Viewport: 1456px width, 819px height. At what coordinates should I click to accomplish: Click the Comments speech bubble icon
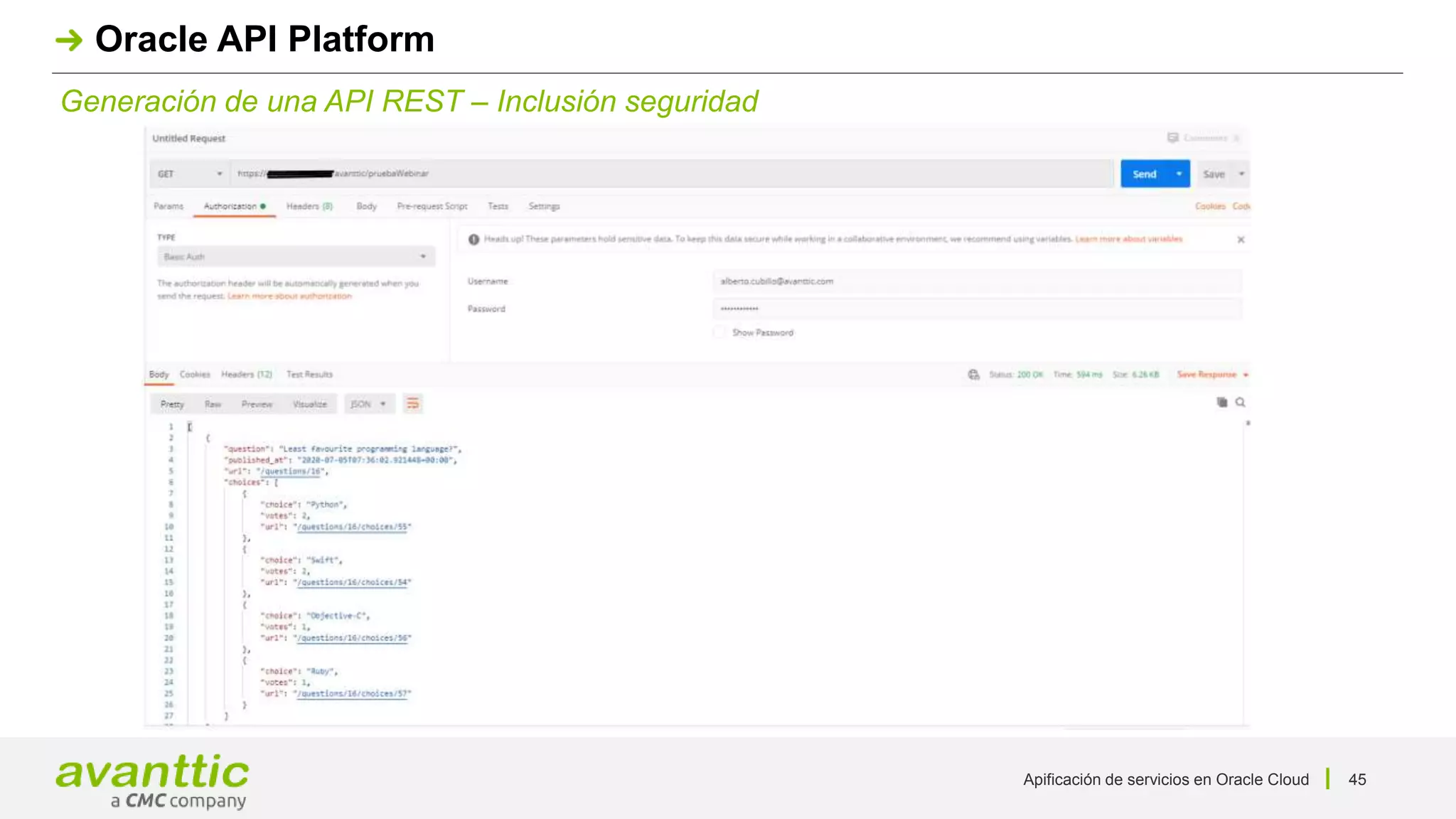coord(1173,137)
